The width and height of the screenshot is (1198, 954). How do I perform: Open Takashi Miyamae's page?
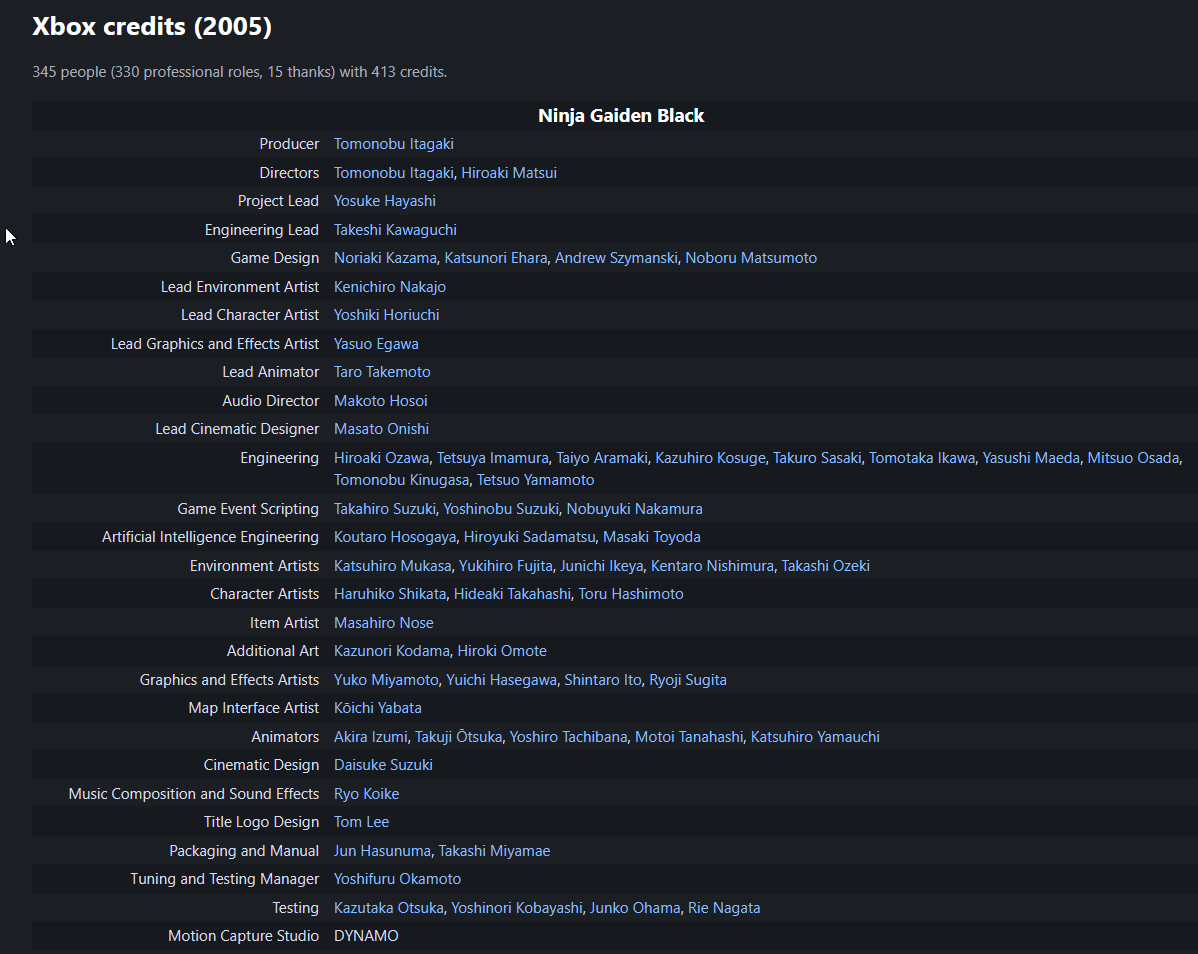click(x=494, y=851)
